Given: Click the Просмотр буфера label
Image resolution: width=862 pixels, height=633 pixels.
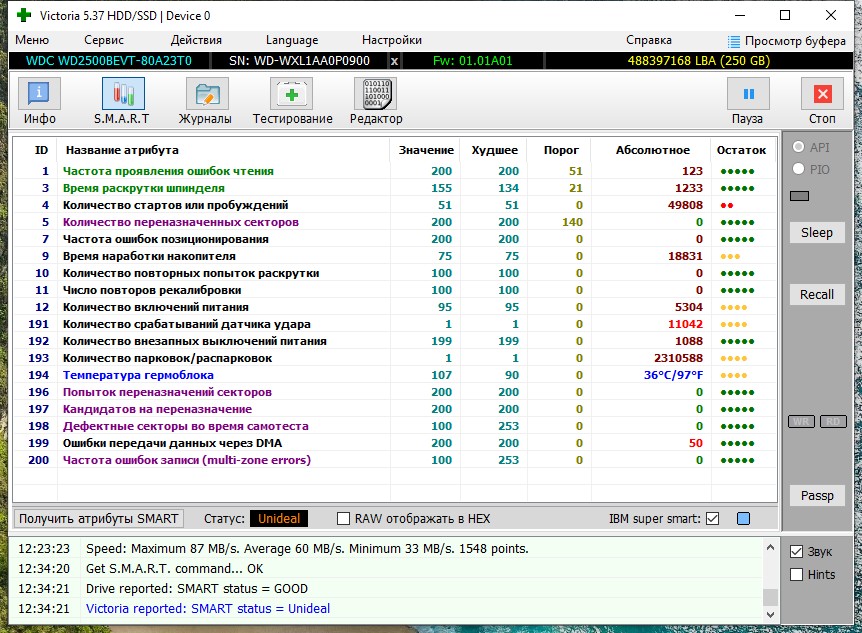Looking at the screenshot, I should click(x=795, y=41).
